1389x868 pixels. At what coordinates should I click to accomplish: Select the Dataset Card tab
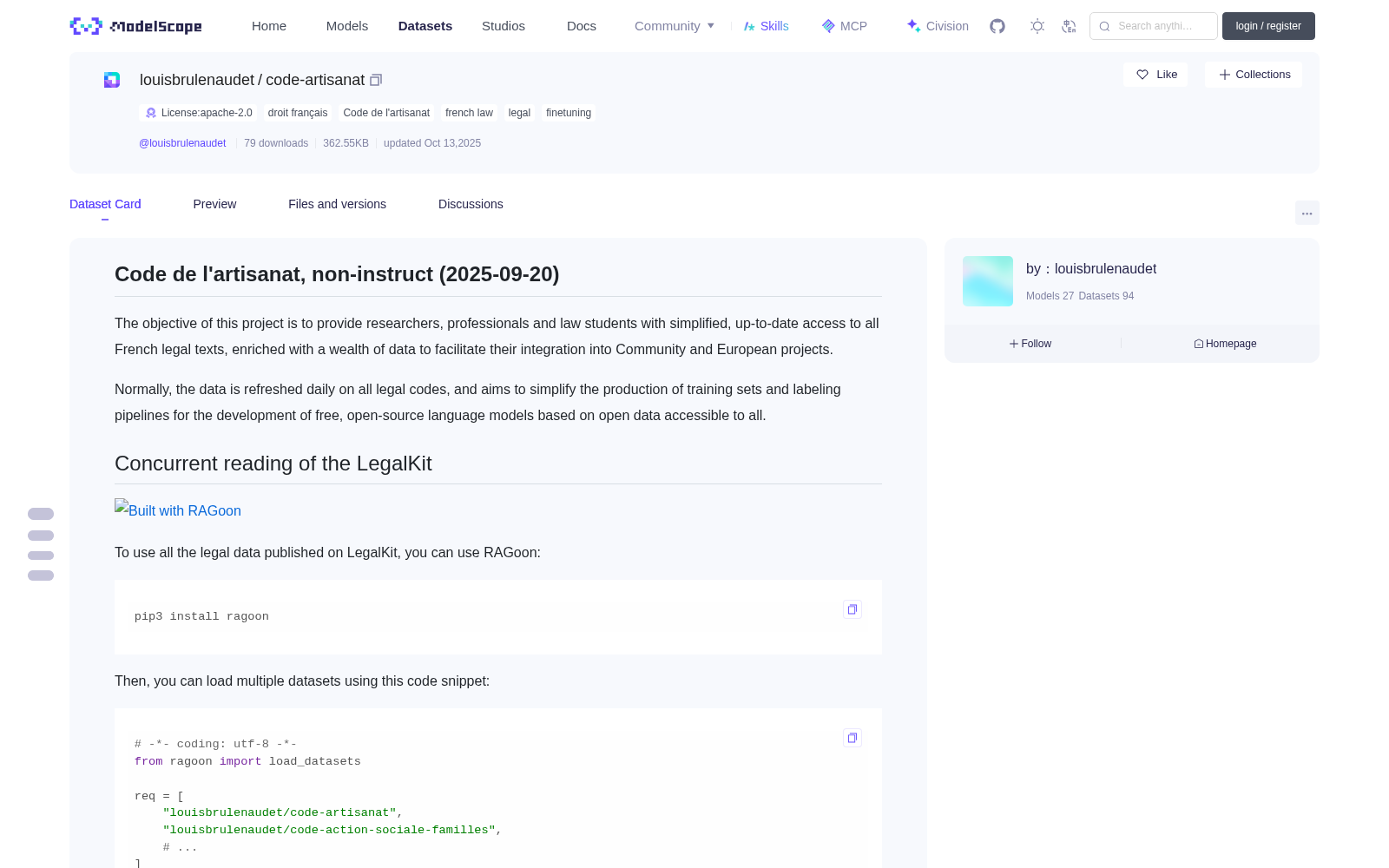click(x=105, y=204)
